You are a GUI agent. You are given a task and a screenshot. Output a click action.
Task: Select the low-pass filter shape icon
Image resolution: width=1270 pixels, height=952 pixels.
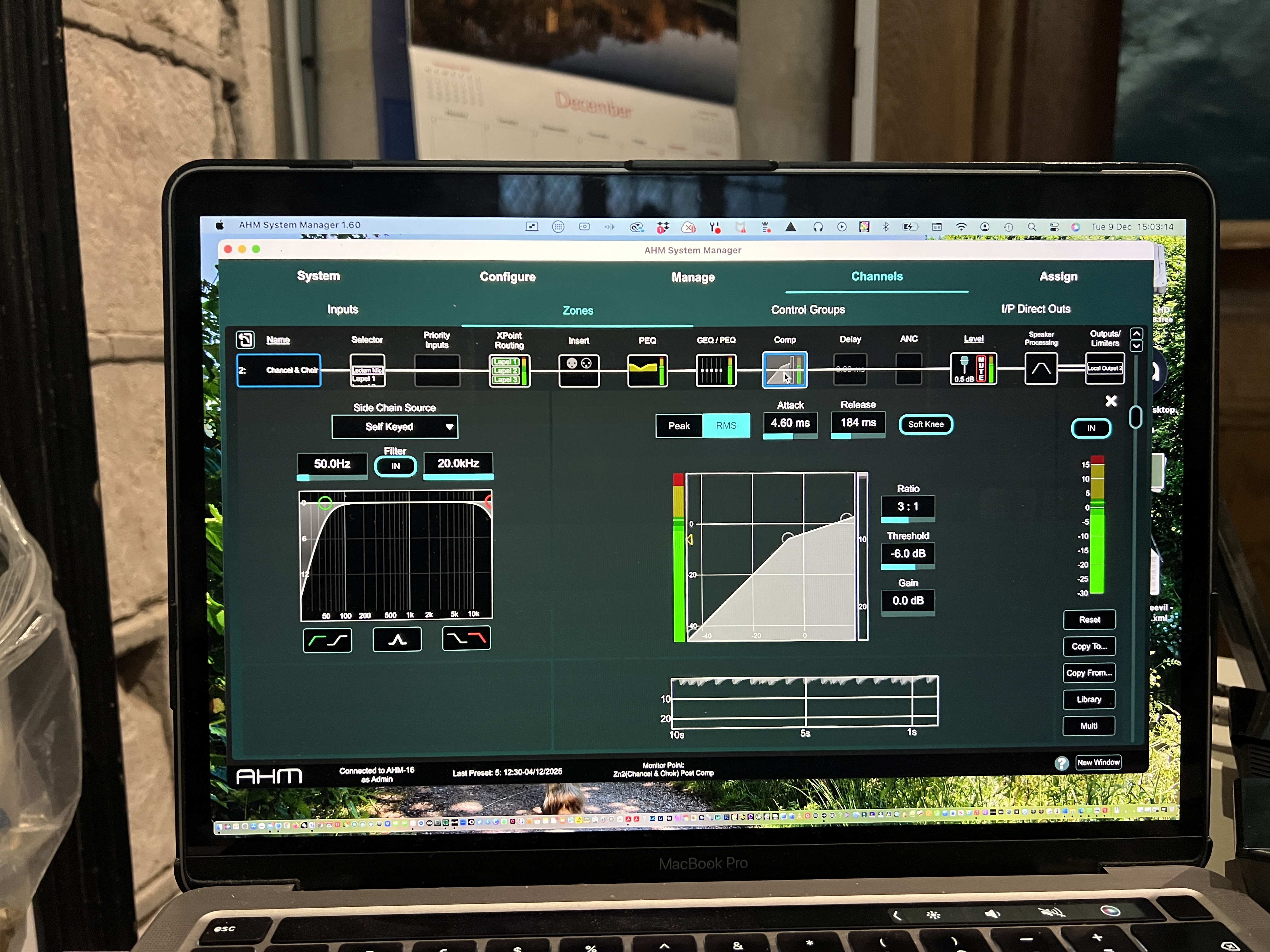coord(466,638)
